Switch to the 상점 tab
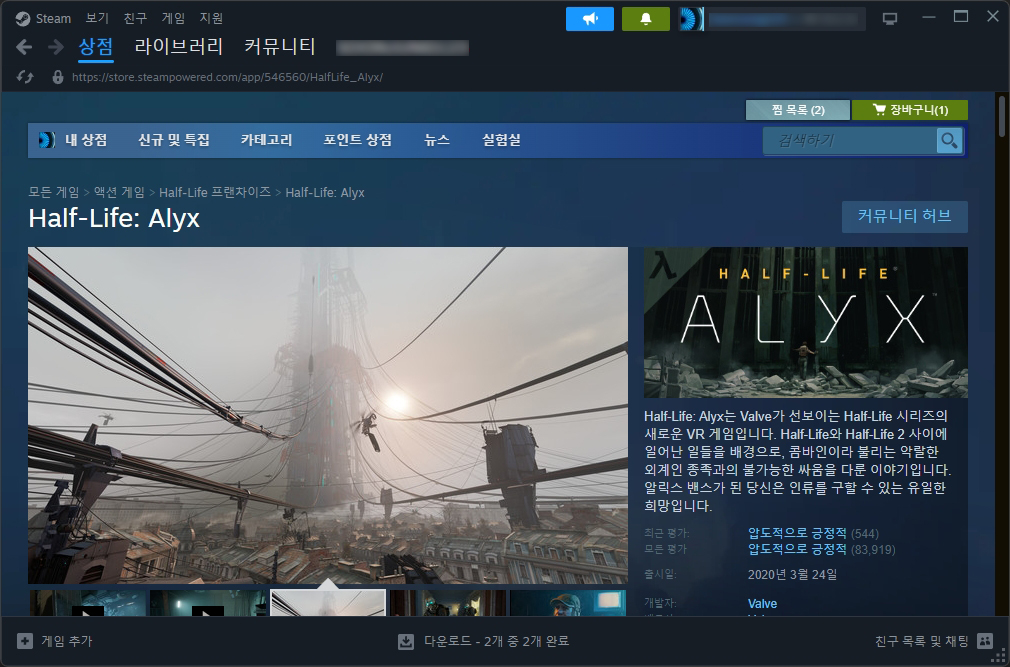This screenshot has width=1010, height=667. click(96, 47)
